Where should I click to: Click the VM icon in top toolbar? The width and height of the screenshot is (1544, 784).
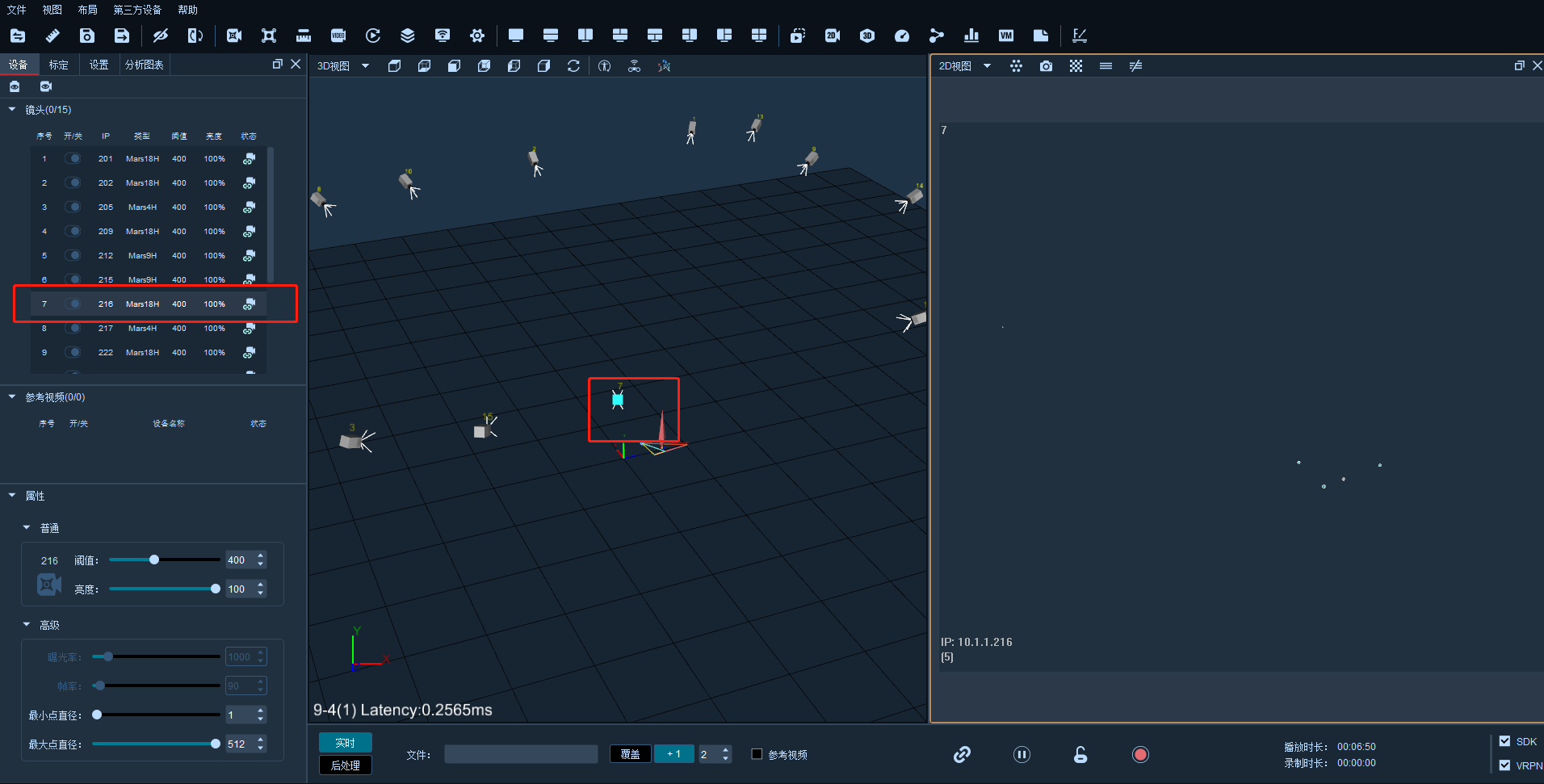(x=1006, y=36)
